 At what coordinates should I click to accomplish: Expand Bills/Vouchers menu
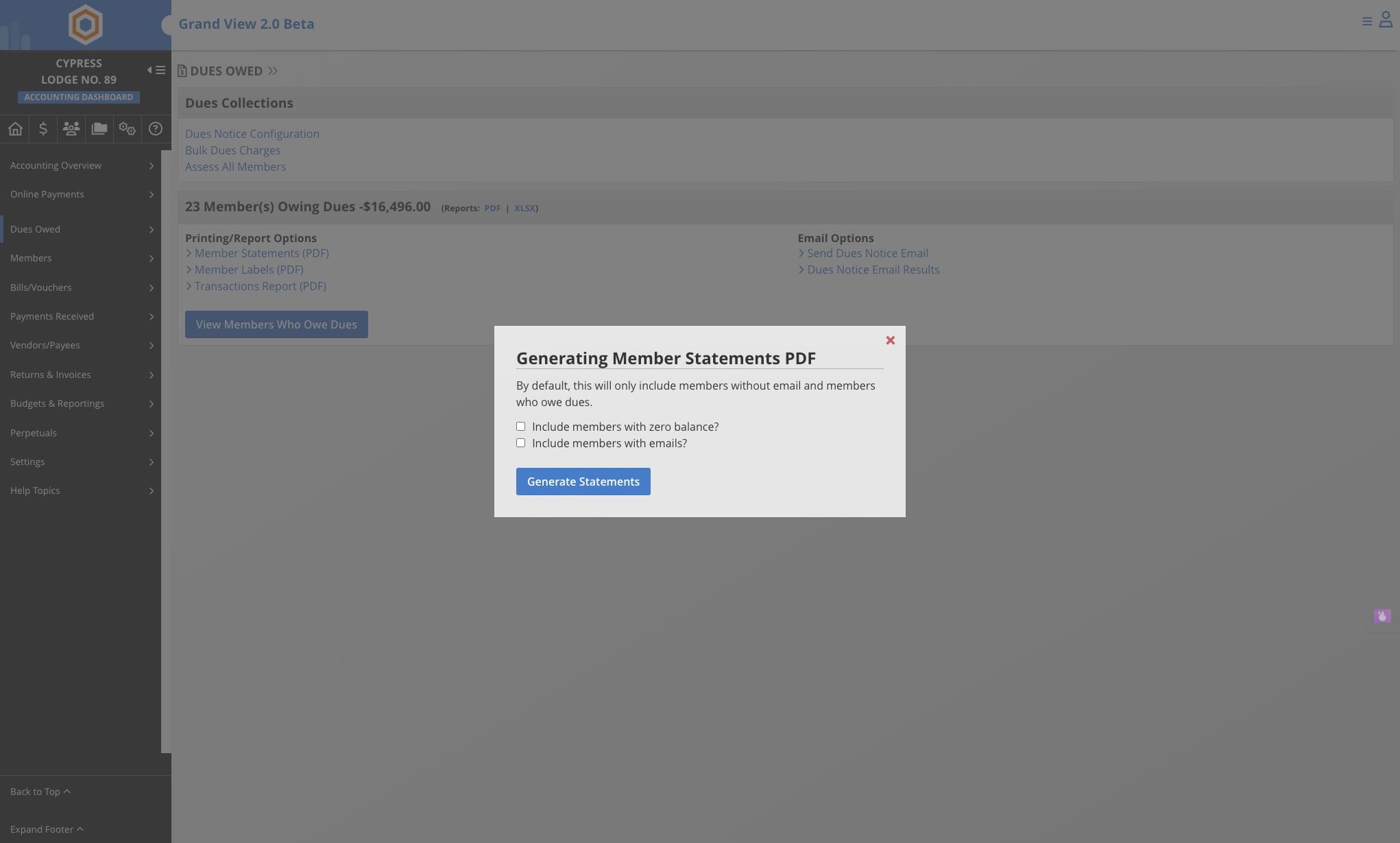tap(81, 287)
